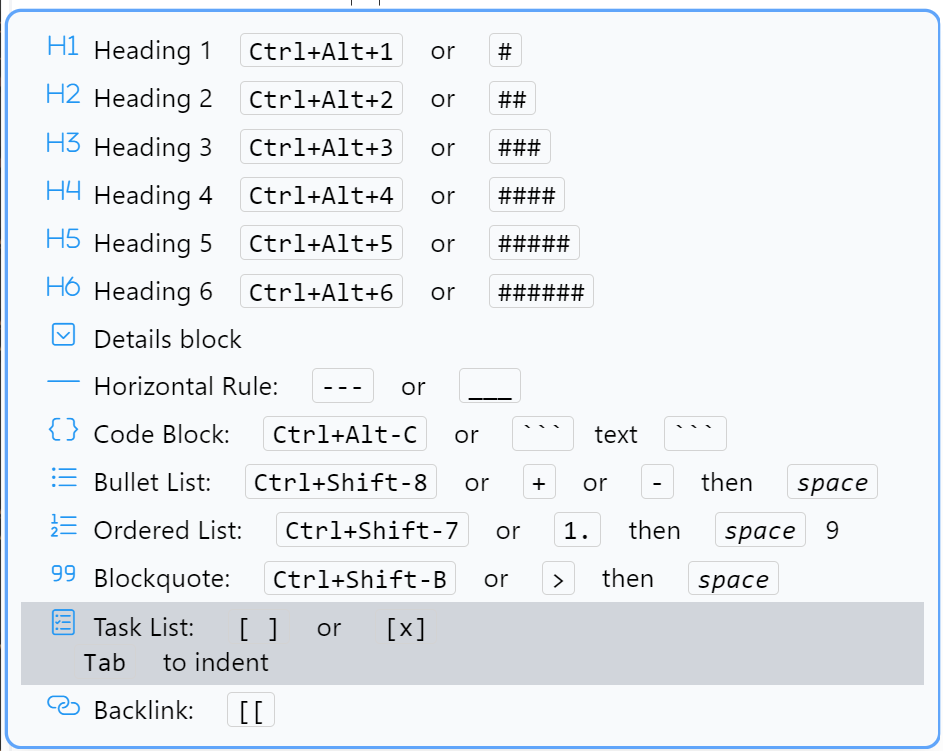Click the Task List checklist icon
The width and height of the screenshot is (943, 751).
(x=63, y=622)
